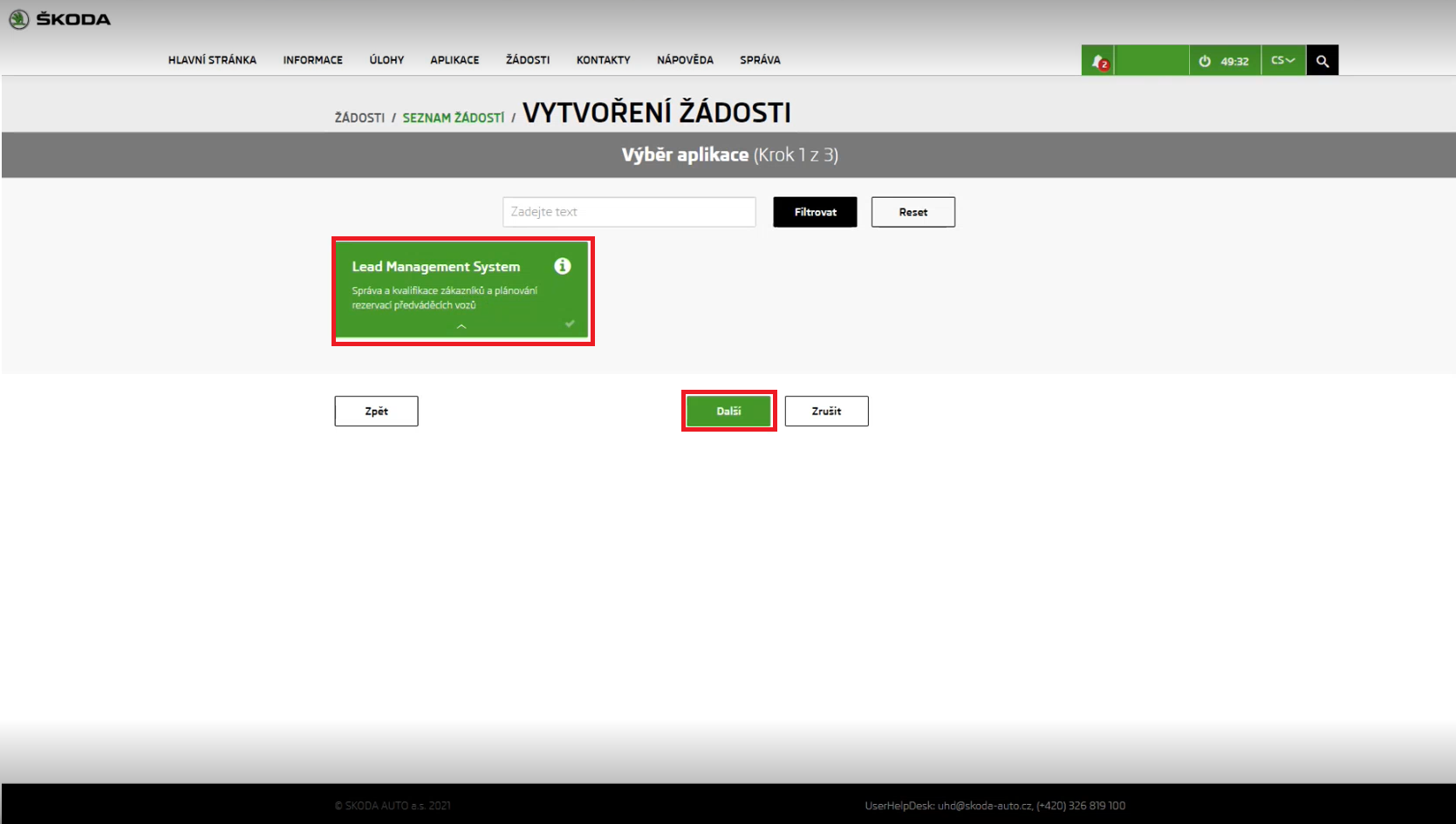Open the APLIKACE menu
The height and width of the screenshot is (824, 1456).
click(455, 60)
